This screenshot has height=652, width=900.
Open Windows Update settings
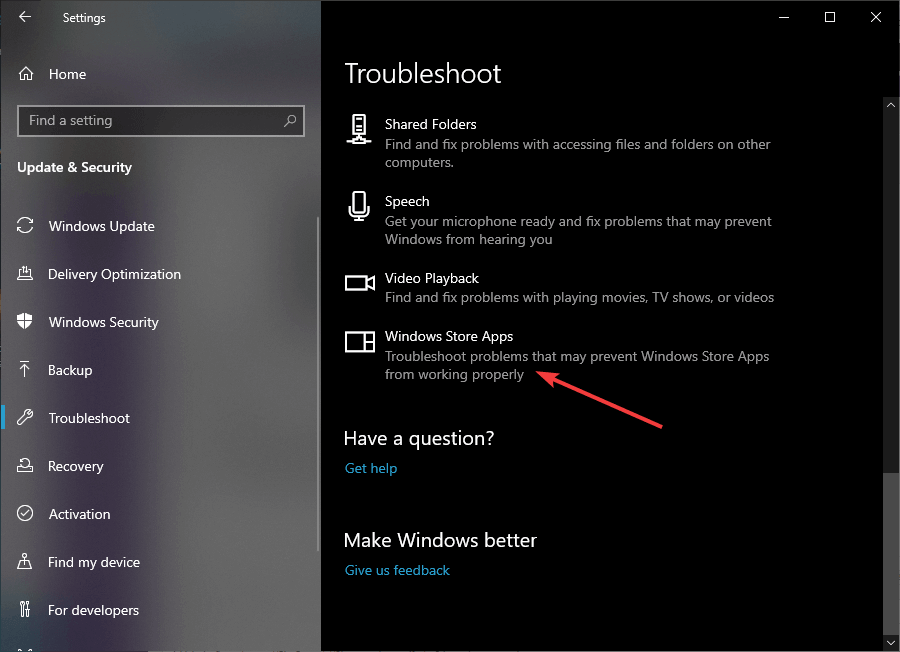pos(102,226)
